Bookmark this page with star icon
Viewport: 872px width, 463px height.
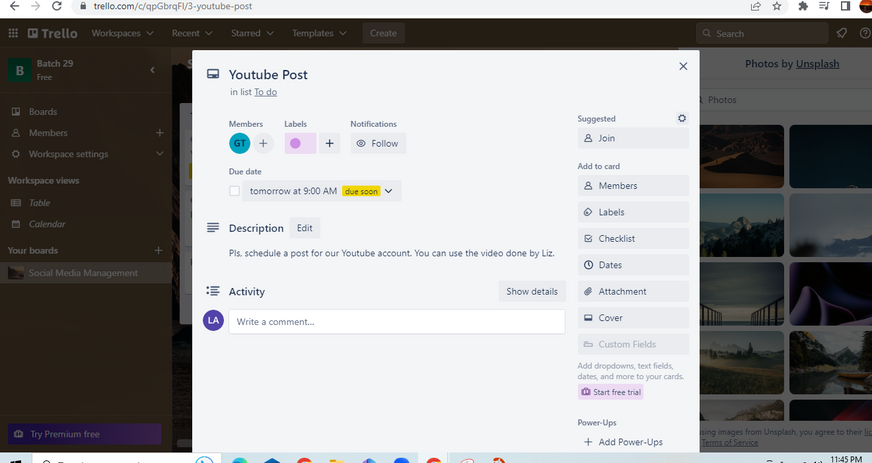click(x=776, y=6)
